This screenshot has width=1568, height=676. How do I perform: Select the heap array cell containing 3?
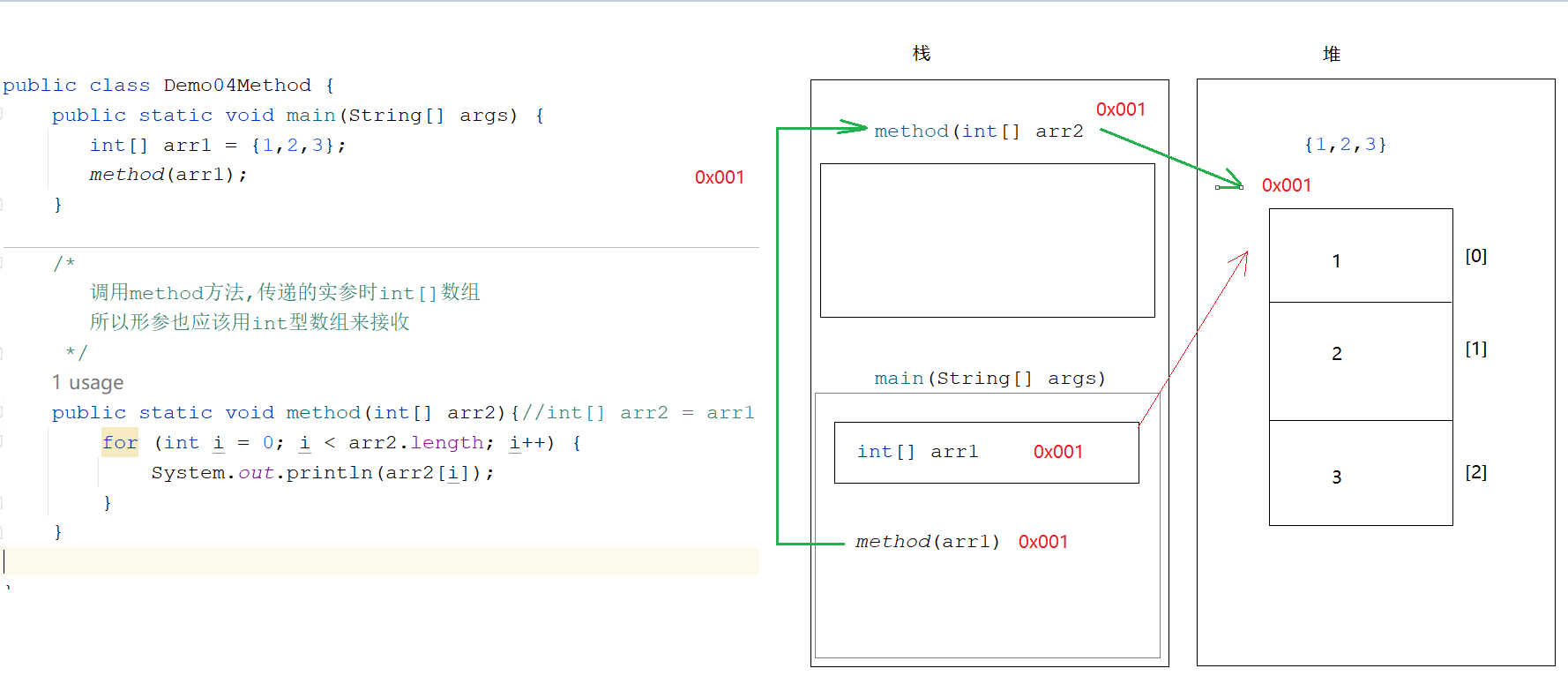click(x=1360, y=473)
